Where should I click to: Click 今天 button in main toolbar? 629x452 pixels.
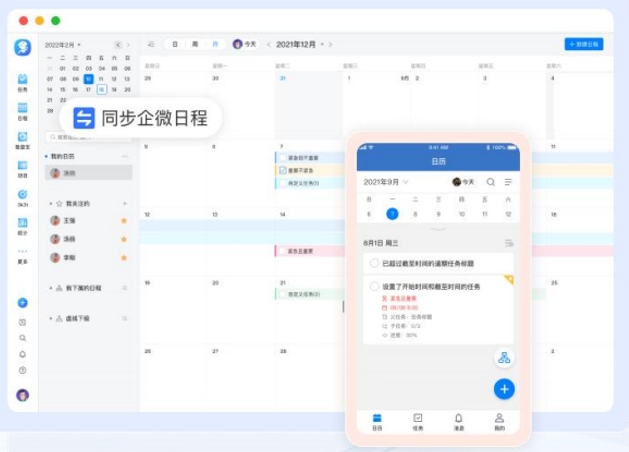245,44
